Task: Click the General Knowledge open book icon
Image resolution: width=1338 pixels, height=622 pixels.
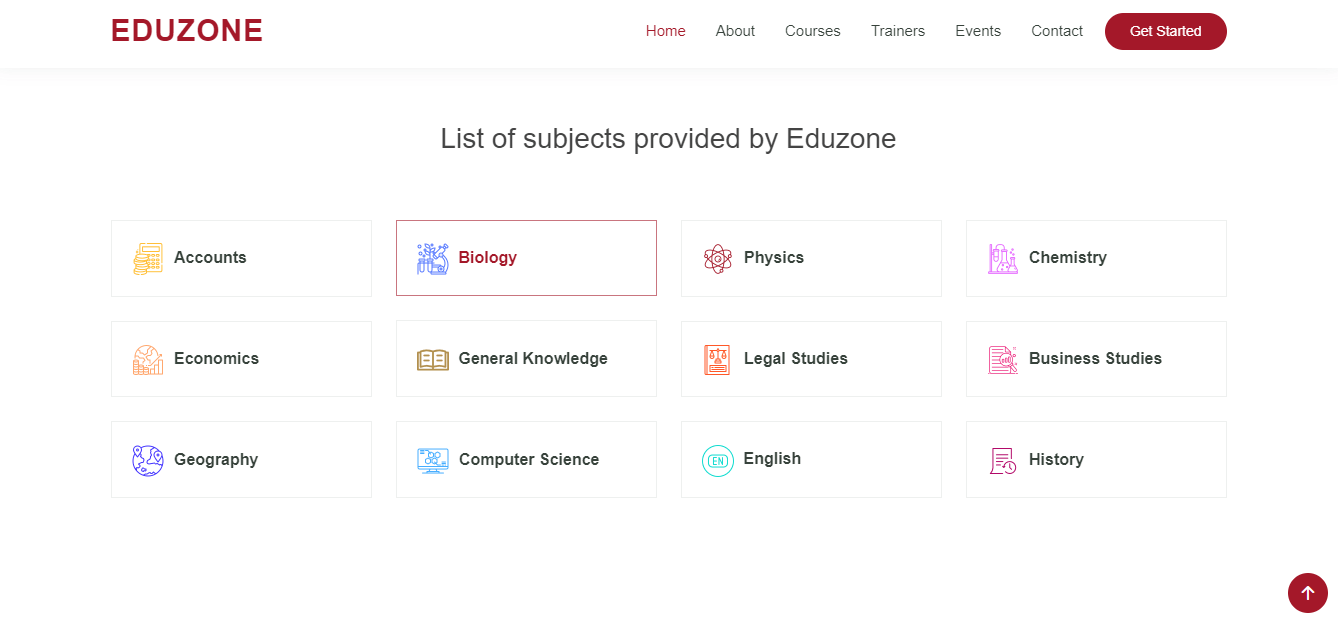Action: (433, 359)
